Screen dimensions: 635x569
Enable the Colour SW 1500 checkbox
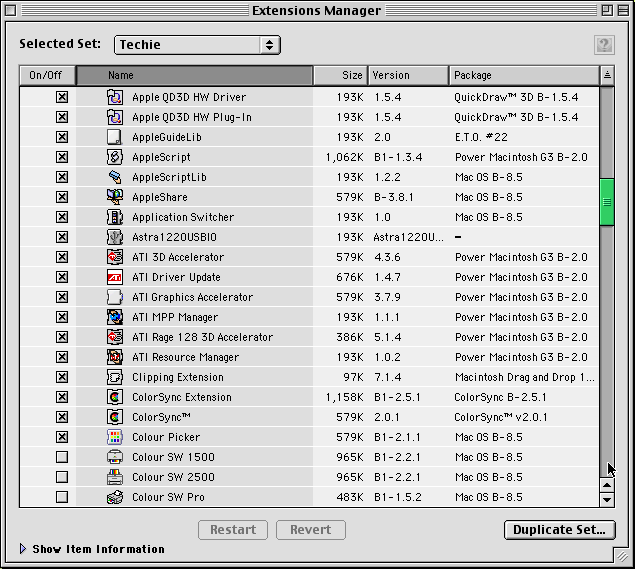click(x=62, y=457)
